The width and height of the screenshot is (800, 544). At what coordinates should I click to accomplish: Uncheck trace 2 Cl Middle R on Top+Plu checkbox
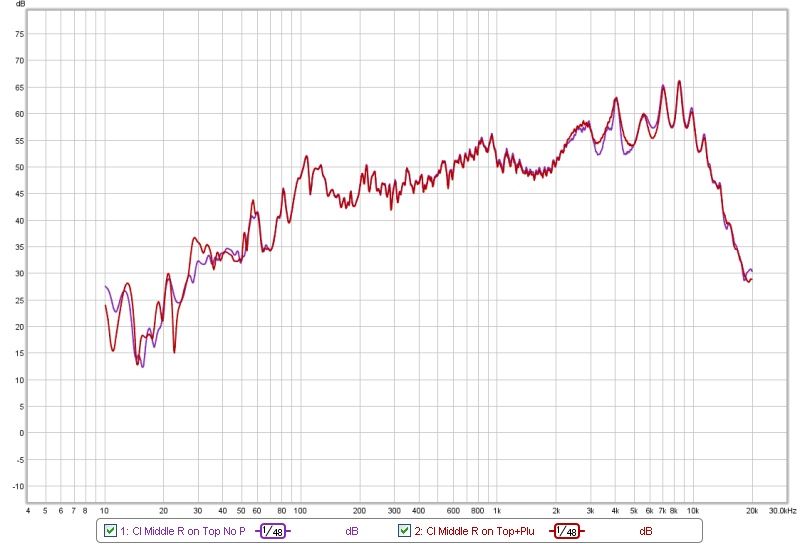coord(404,530)
